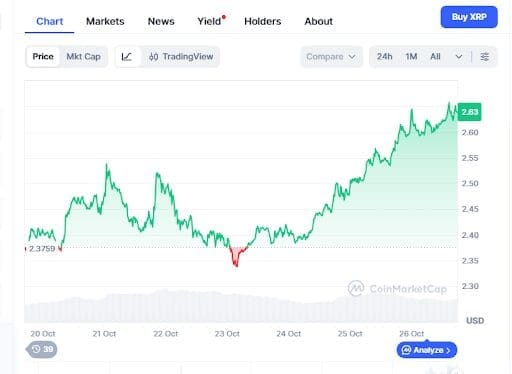The image size is (512, 374).
Task: Toggle chart to Mkt Cap view
Action: point(83,57)
